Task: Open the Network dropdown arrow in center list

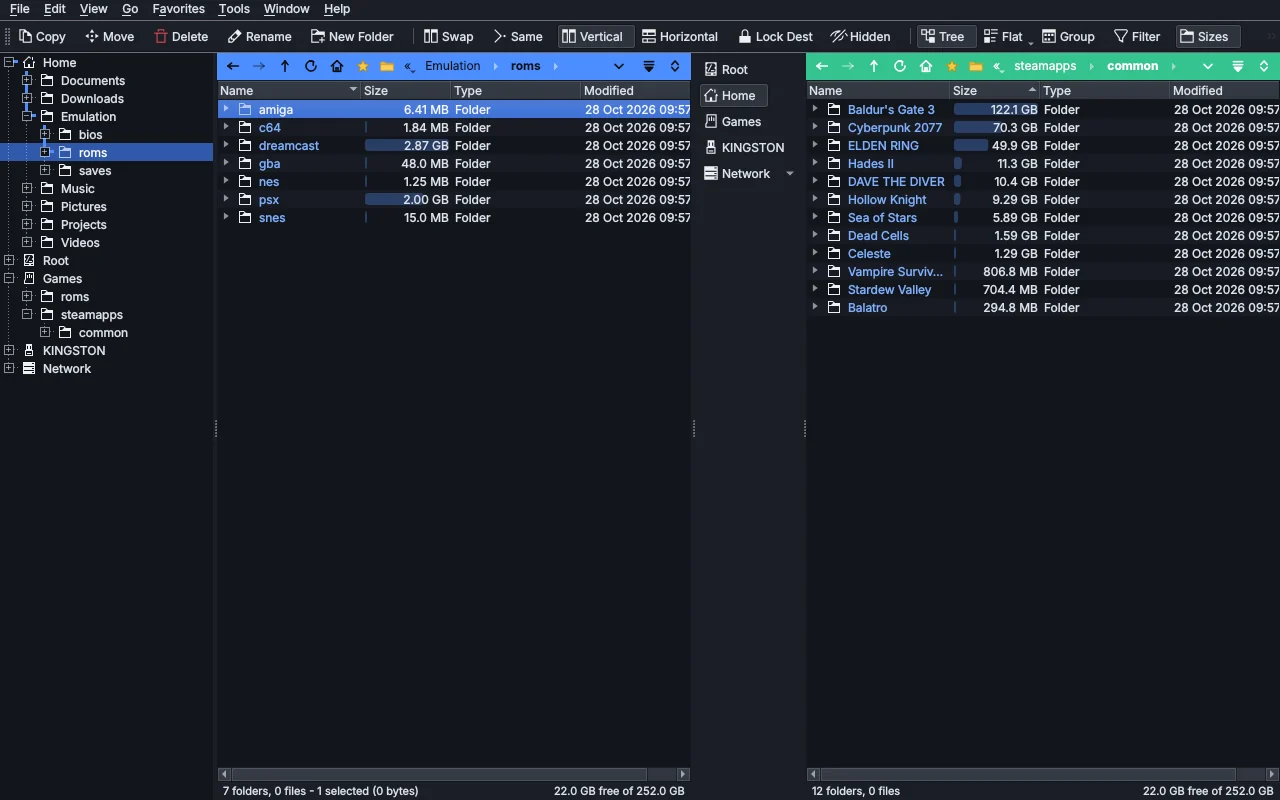Action: tap(790, 174)
